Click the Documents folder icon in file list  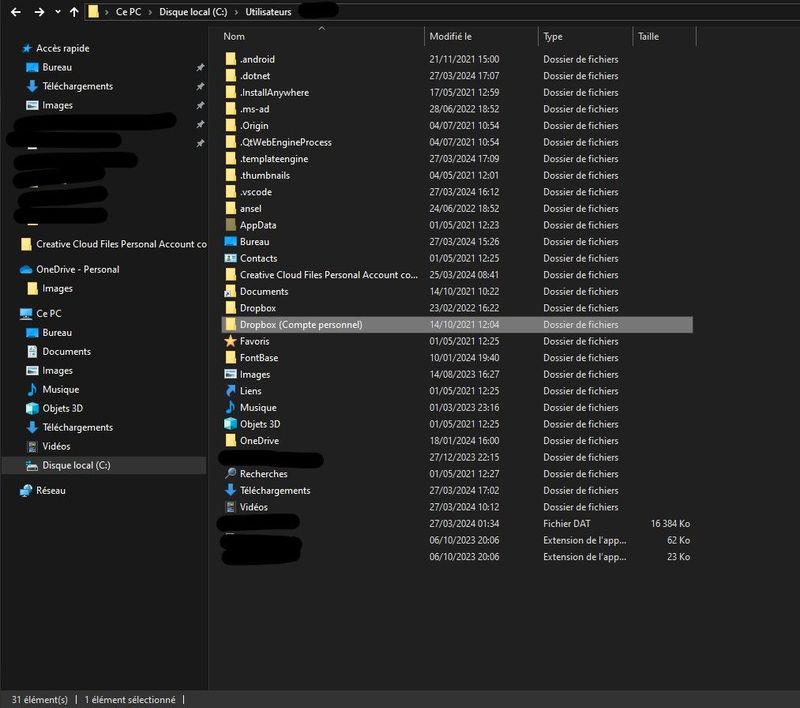[x=231, y=292]
